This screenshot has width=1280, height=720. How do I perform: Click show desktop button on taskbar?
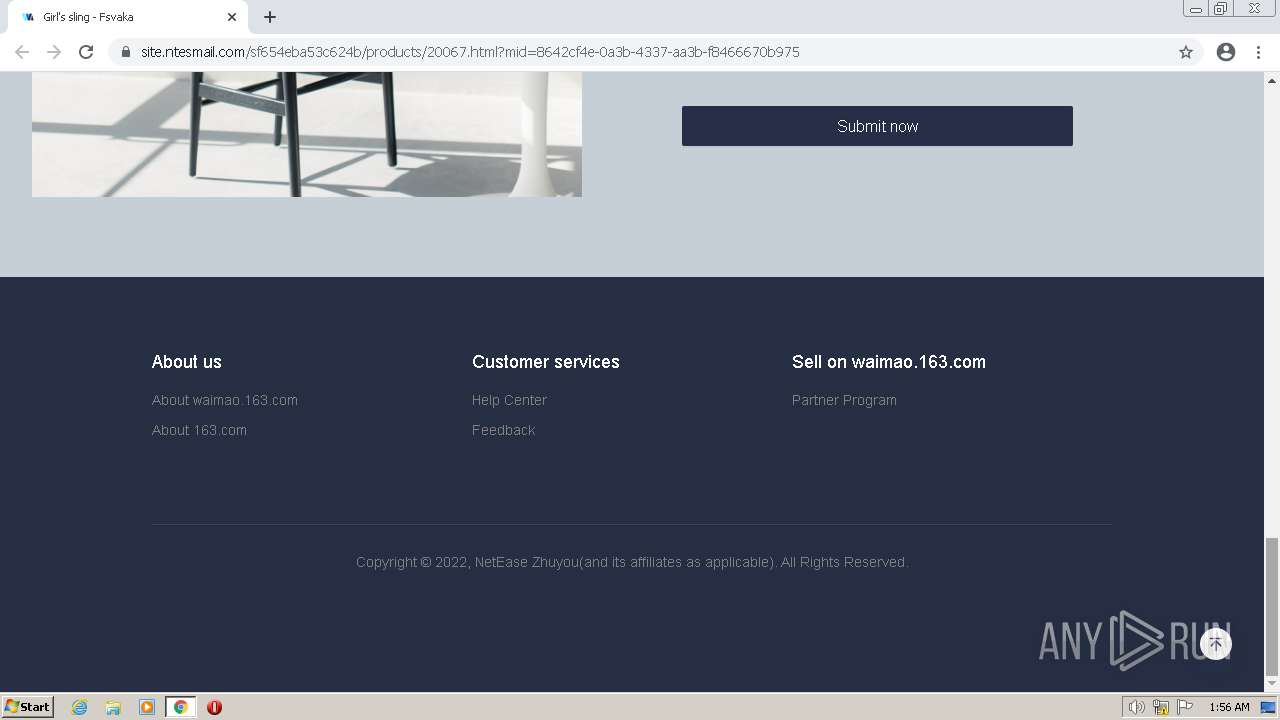coord(1268,707)
